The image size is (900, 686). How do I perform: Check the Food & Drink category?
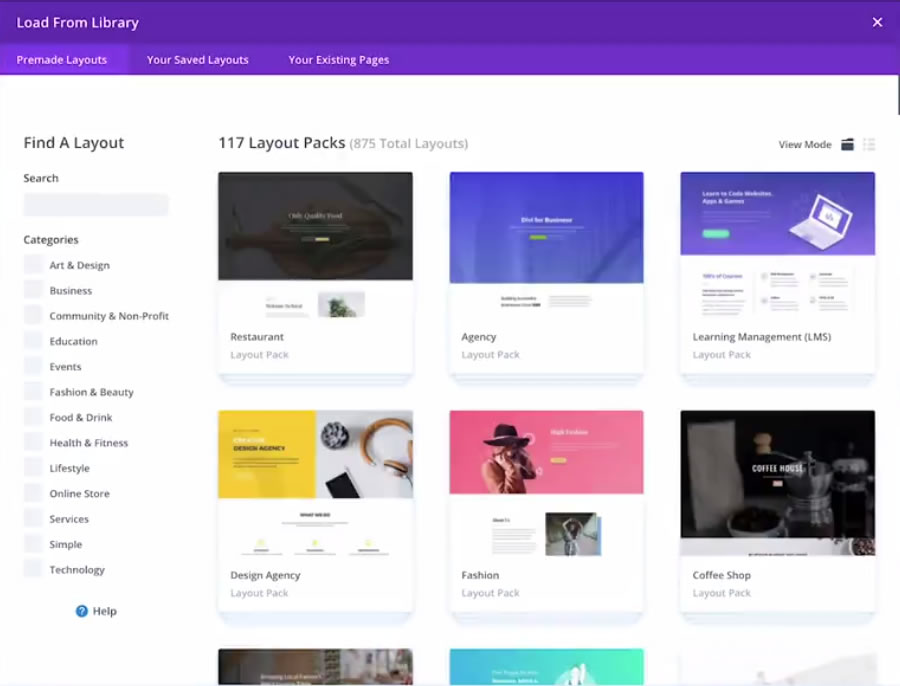[33, 417]
